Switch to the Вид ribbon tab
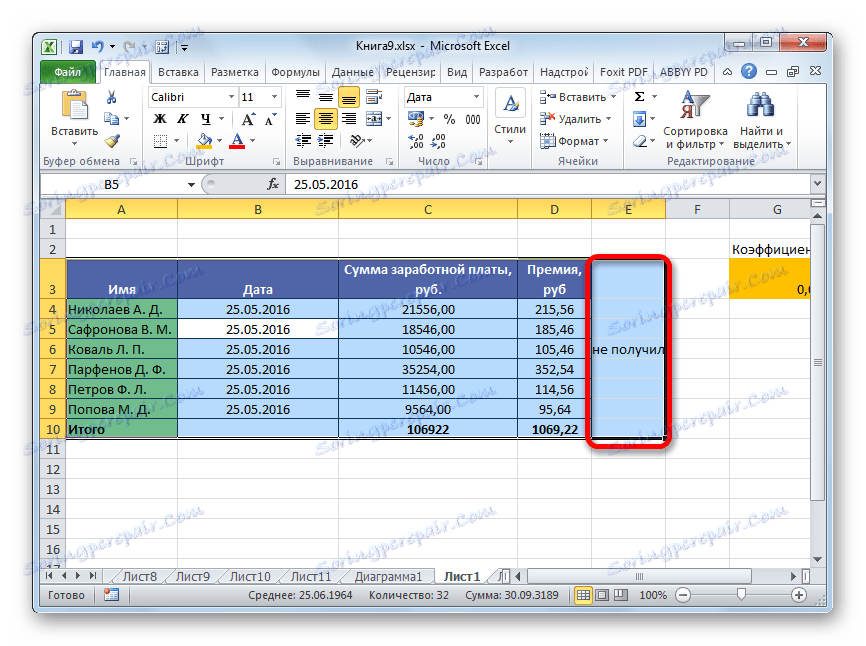Viewport: 866px width, 646px height. pyautogui.click(x=457, y=72)
